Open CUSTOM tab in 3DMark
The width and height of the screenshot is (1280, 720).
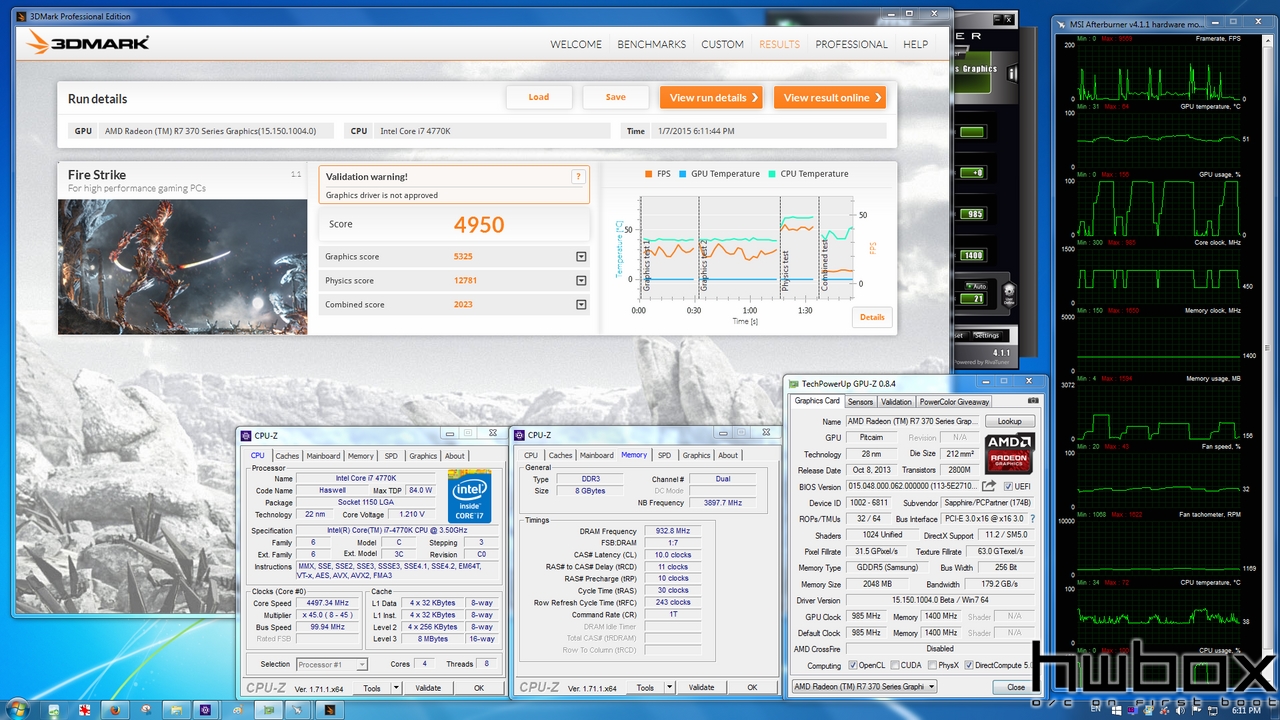[x=722, y=44]
